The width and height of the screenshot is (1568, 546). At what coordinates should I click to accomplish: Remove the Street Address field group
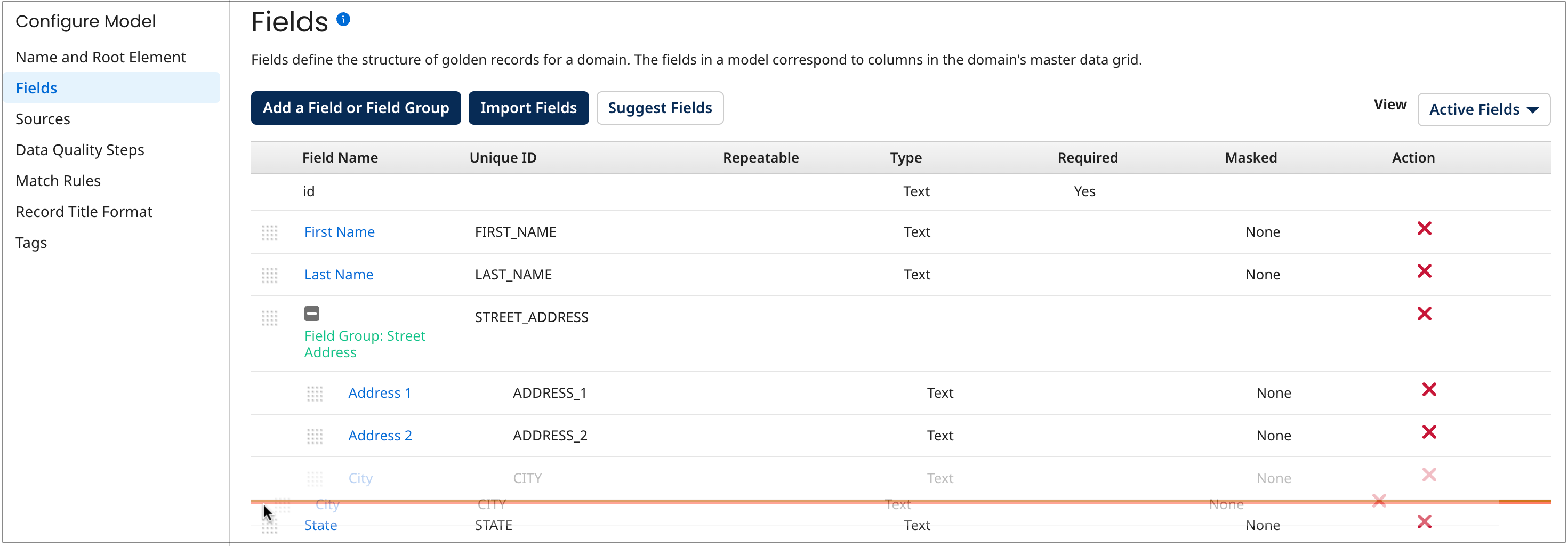click(1424, 314)
